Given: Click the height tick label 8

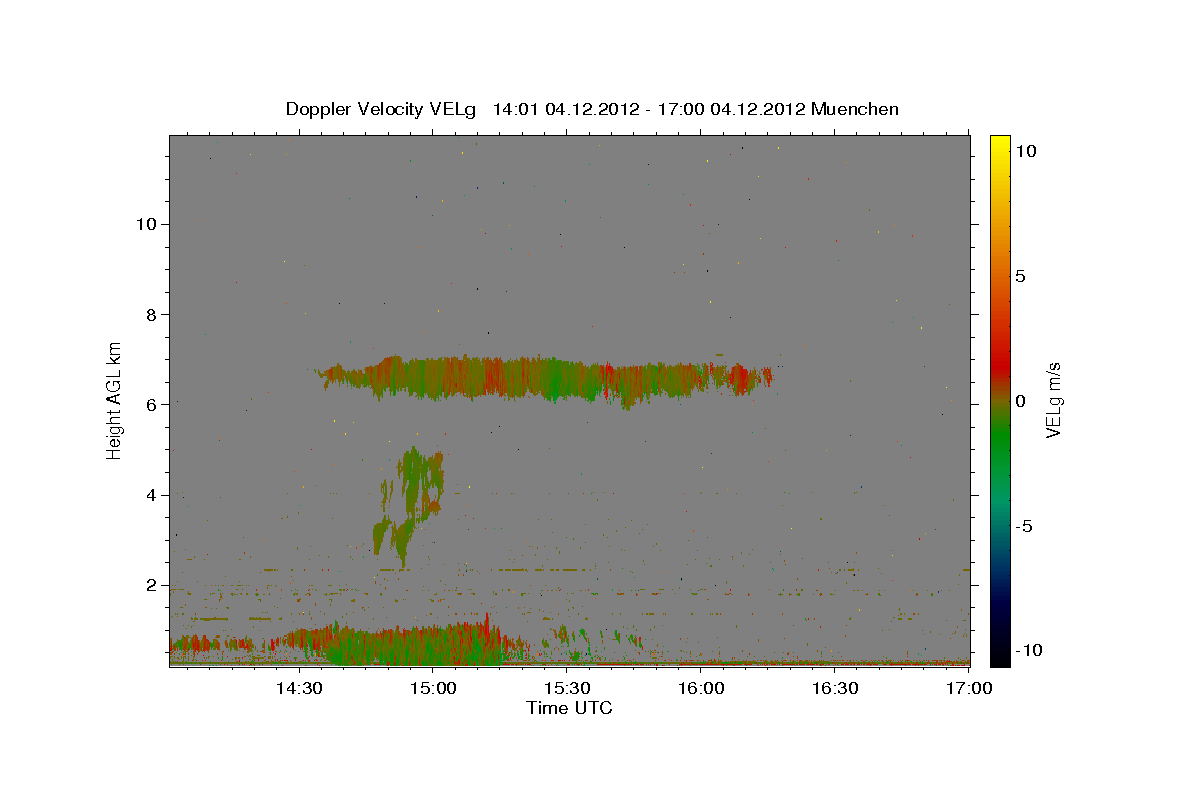Looking at the screenshot, I should (x=150, y=314).
